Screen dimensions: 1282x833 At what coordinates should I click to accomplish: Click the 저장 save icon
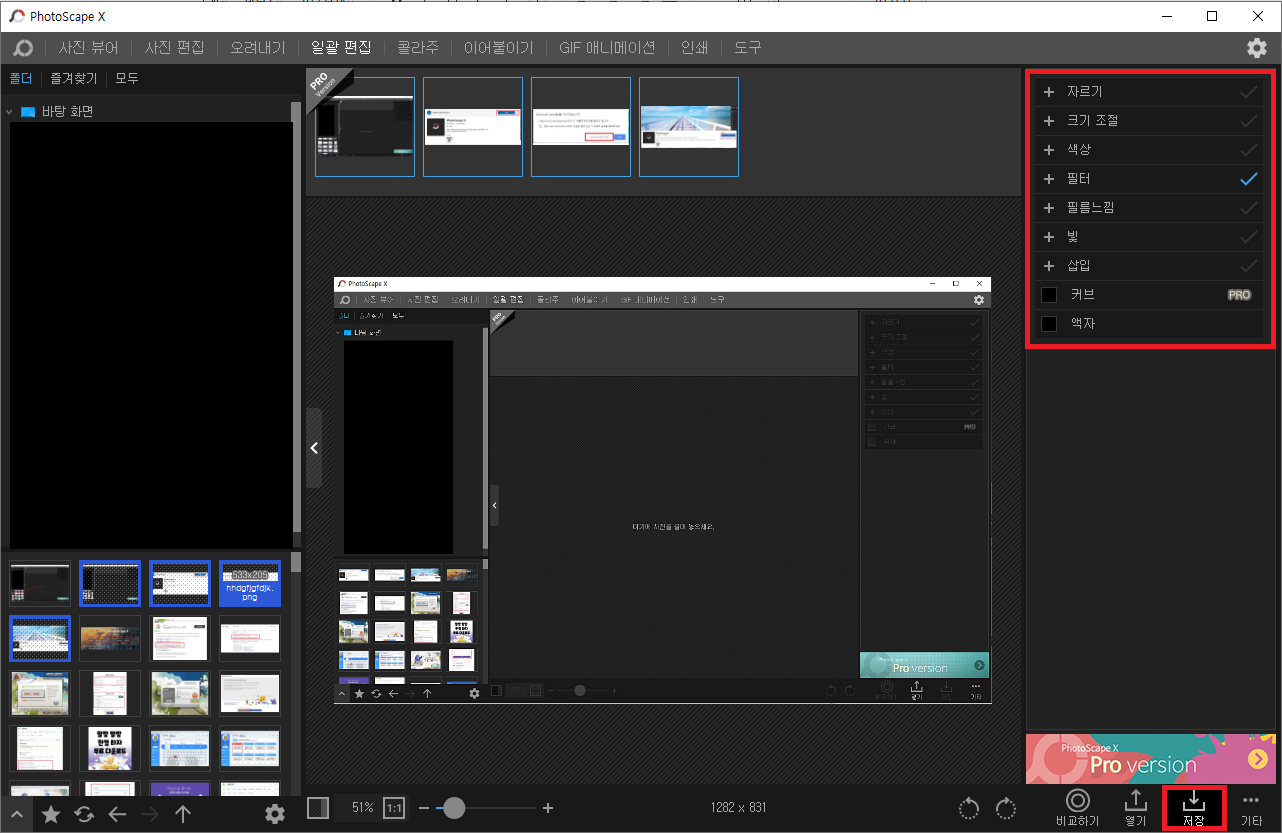[x=1194, y=800]
